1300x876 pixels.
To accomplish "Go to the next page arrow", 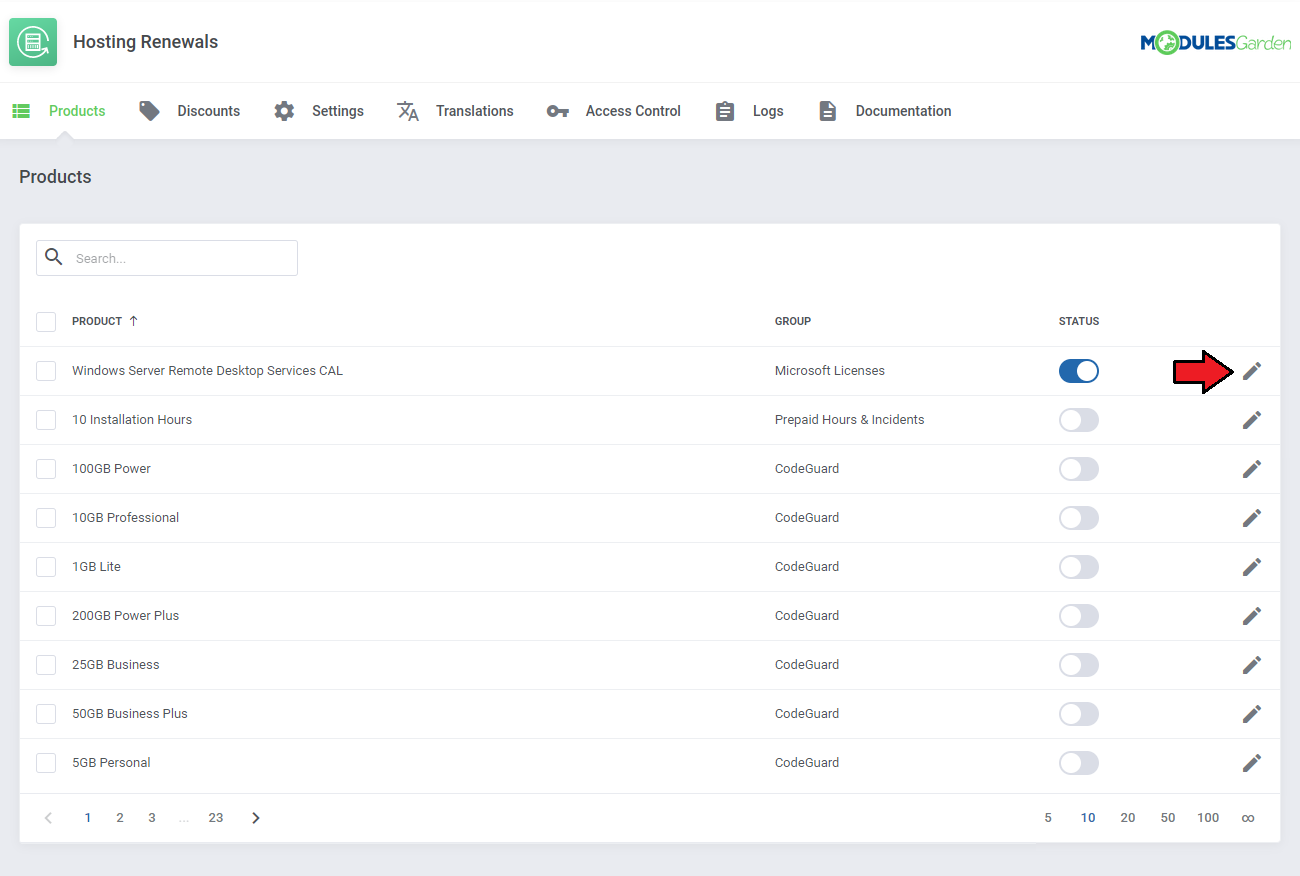I will [256, 818].
